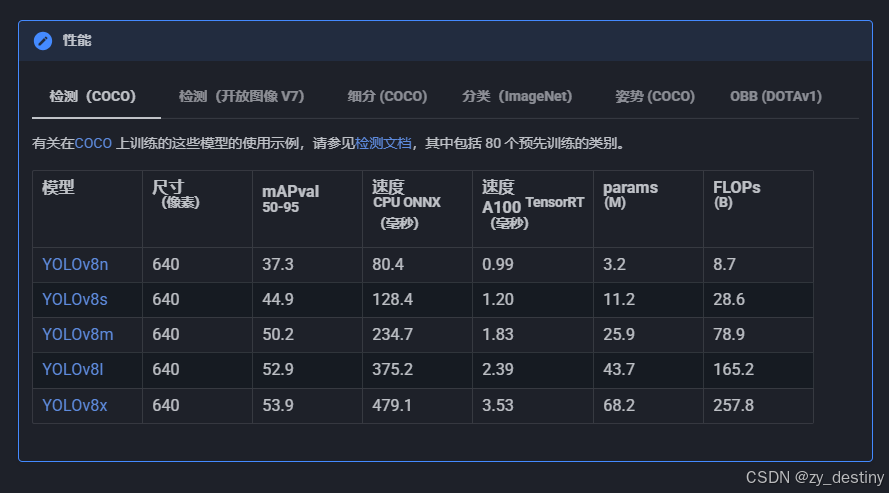Screen dimensions: 889x493
Task: Click the 640 size in YOLOv8x row
Action: (166, 406)
